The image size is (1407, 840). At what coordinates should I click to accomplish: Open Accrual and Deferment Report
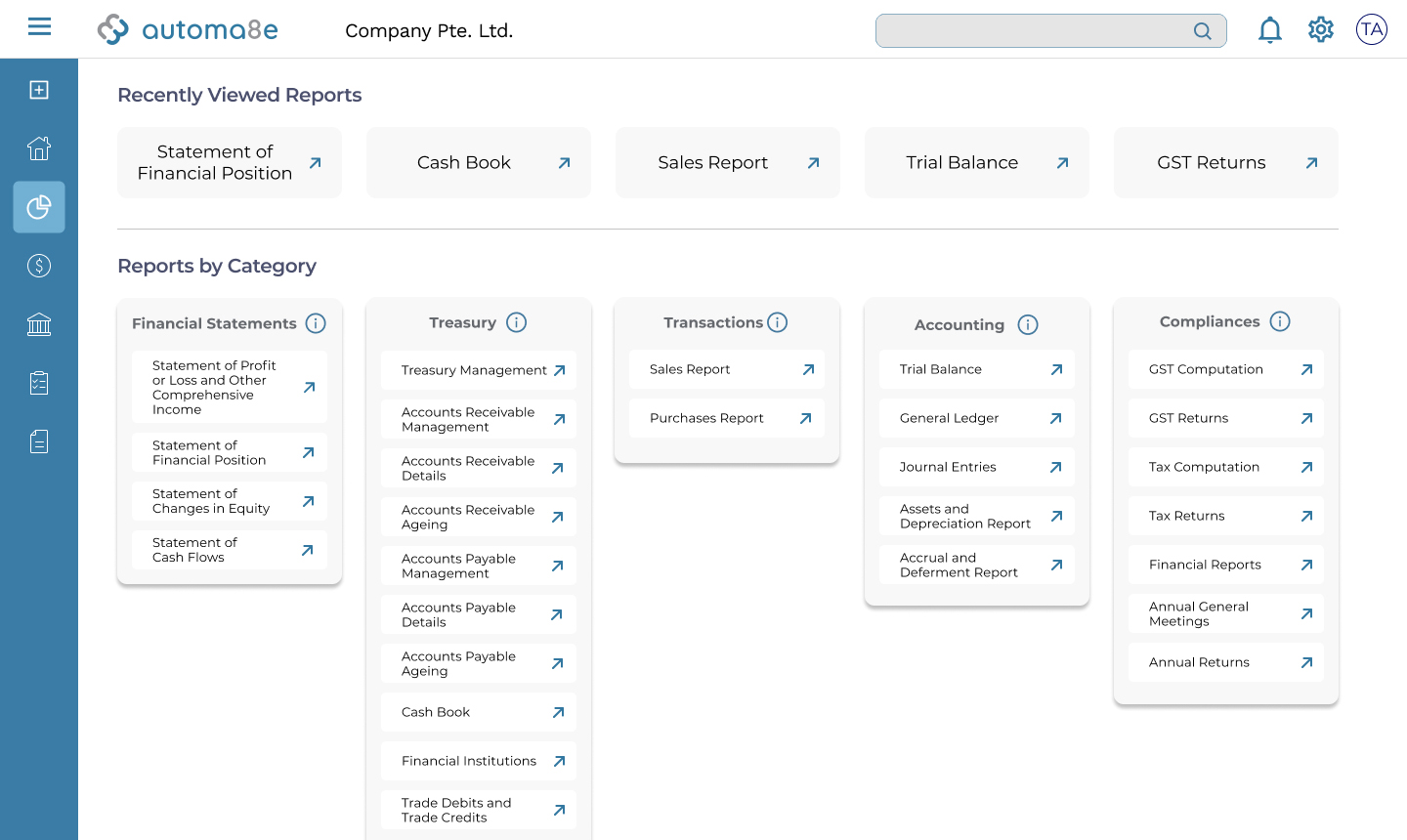coord(977,565)
